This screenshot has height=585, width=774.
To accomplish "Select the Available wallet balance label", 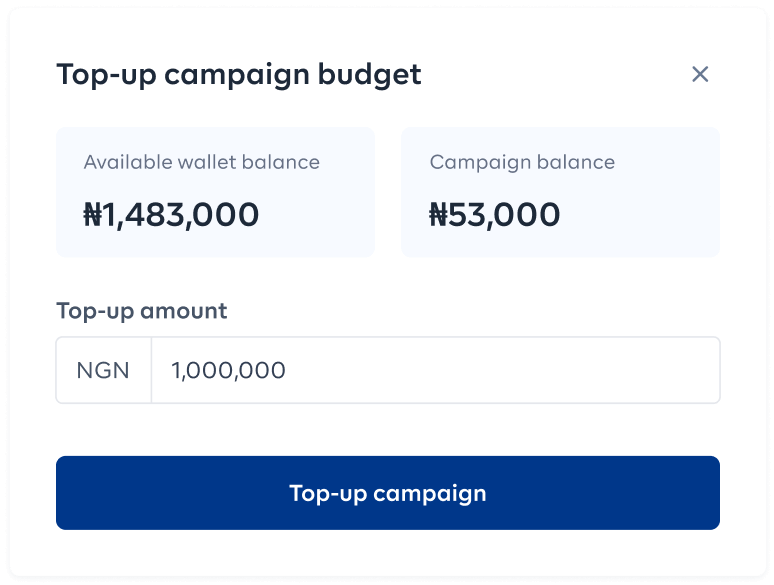I will point(201,162).
